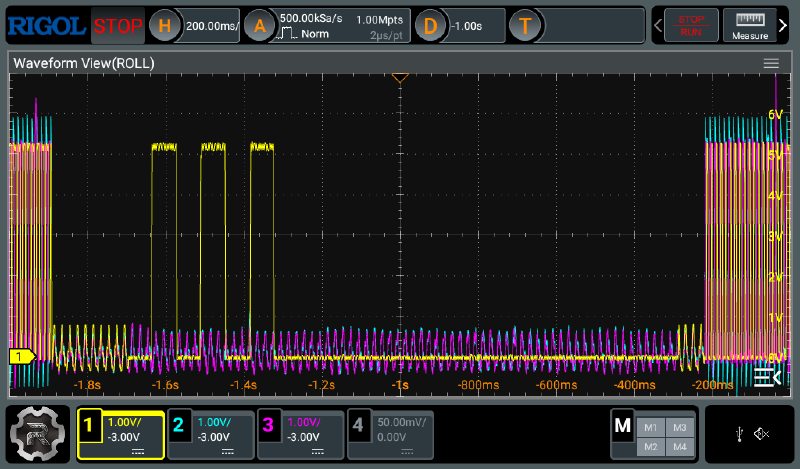
Task: Select math channel M4
Action: pyautogui.click(x=679, y=445)
